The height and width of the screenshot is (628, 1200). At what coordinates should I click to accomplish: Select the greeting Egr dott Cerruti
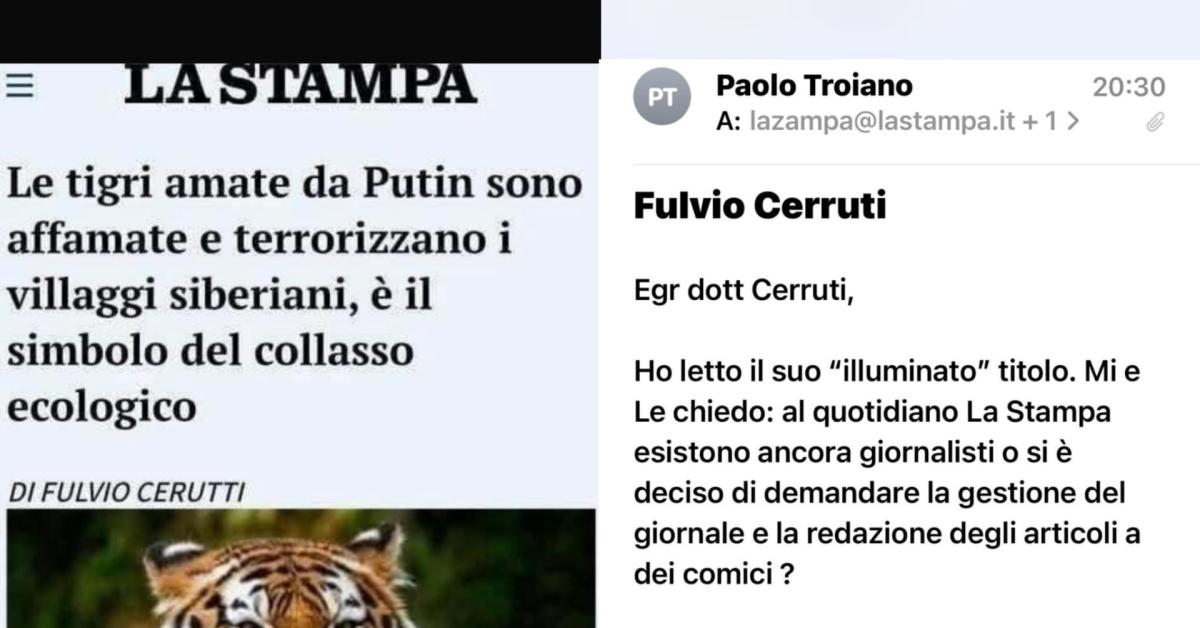(744, 292)
